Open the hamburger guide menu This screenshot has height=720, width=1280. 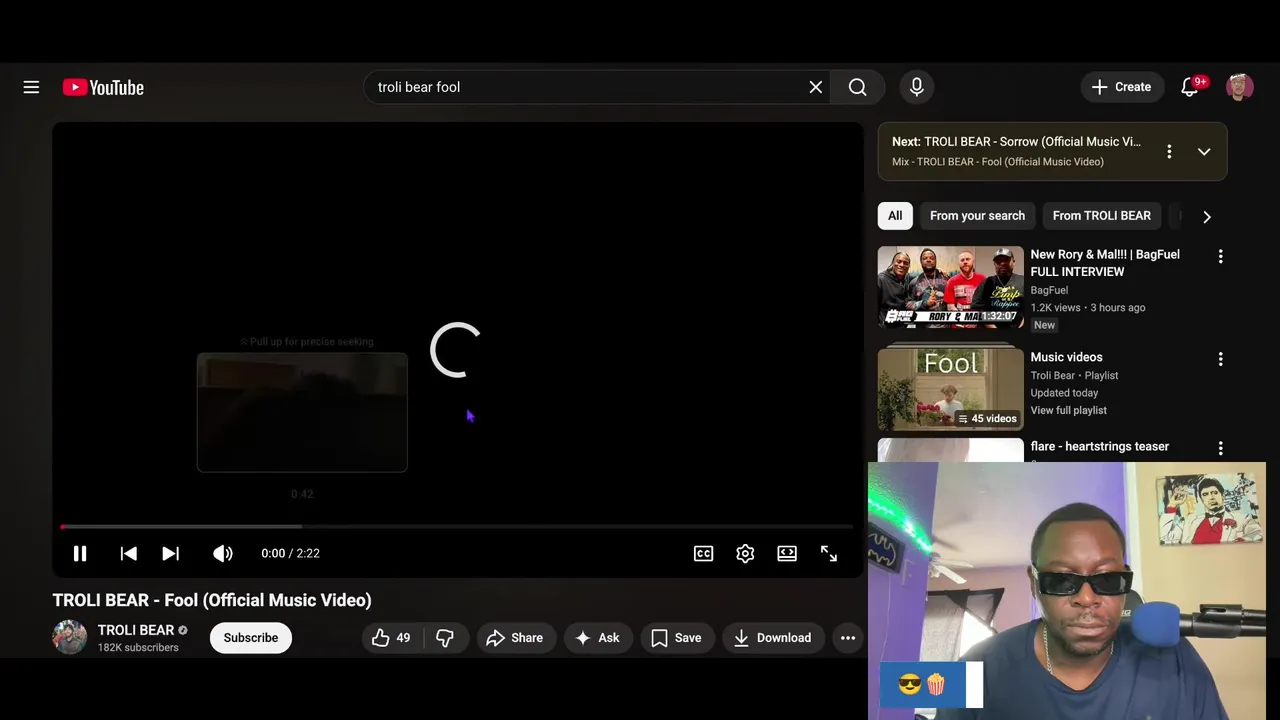click(31, 87)
